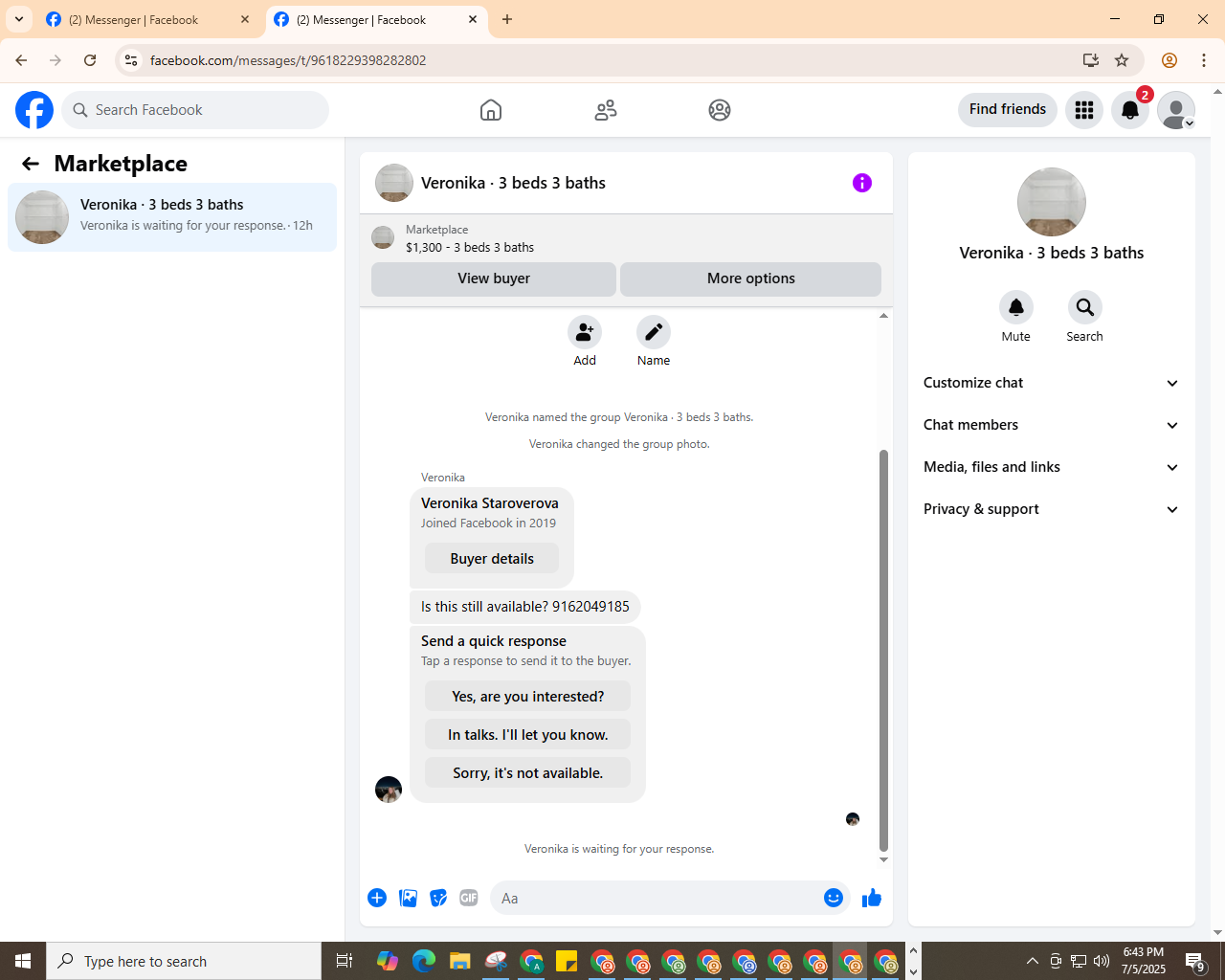Bookmark this page with the star icon
1225x980 pixels.
point(1122,60)
